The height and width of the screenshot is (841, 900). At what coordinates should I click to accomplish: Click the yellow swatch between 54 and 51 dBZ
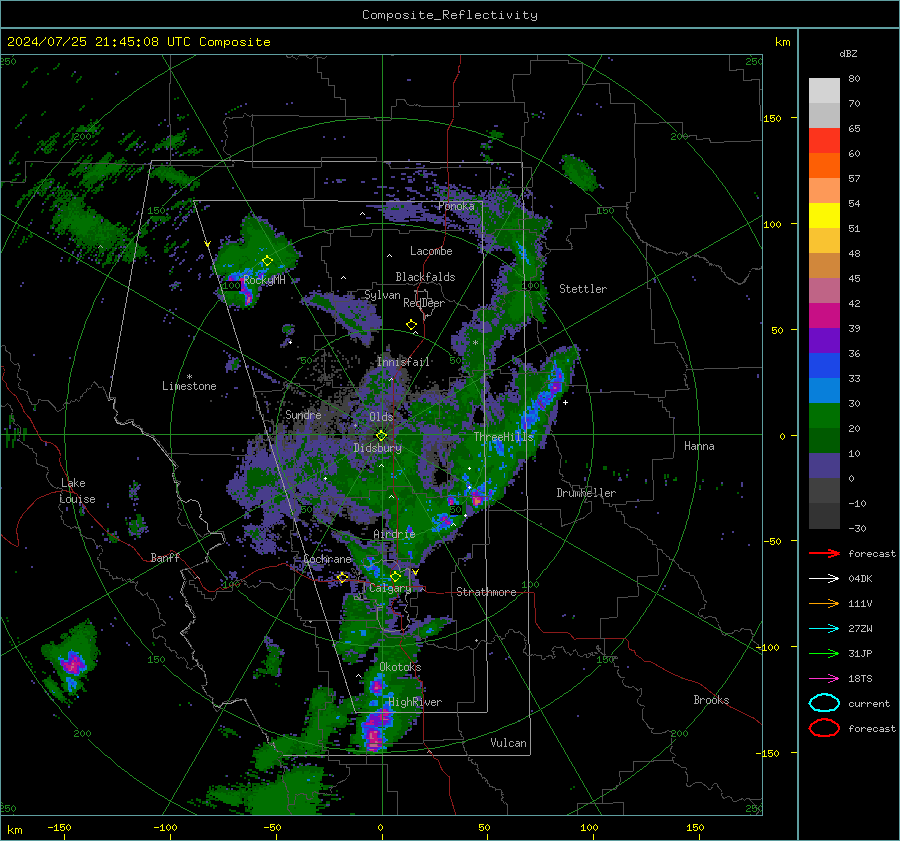pyautogui.click(x=824, y=216)
